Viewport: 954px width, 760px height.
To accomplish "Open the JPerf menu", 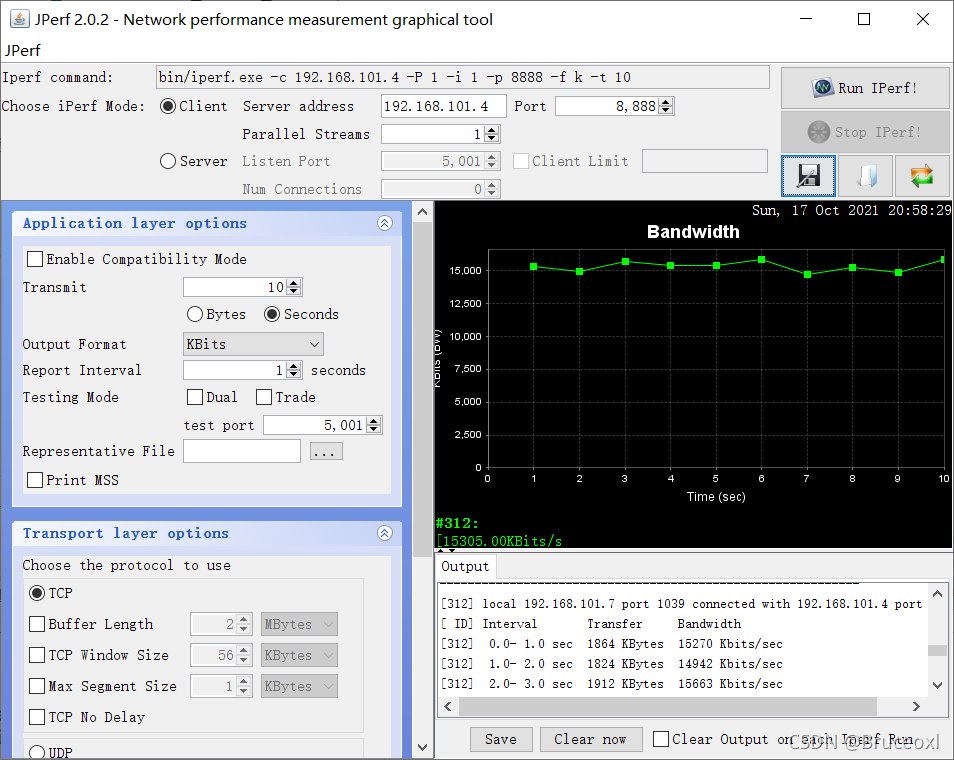I will point(23,51).
